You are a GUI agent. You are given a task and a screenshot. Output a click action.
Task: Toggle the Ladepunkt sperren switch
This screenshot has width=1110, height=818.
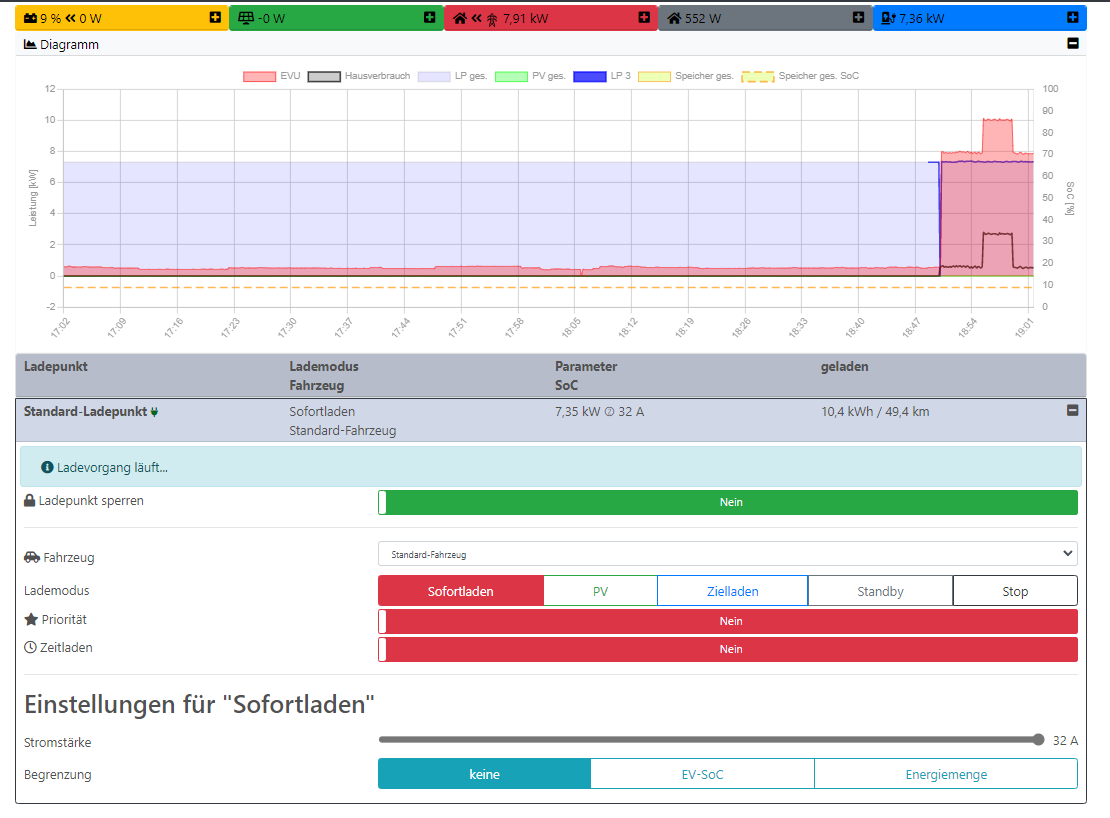point(728,502)
